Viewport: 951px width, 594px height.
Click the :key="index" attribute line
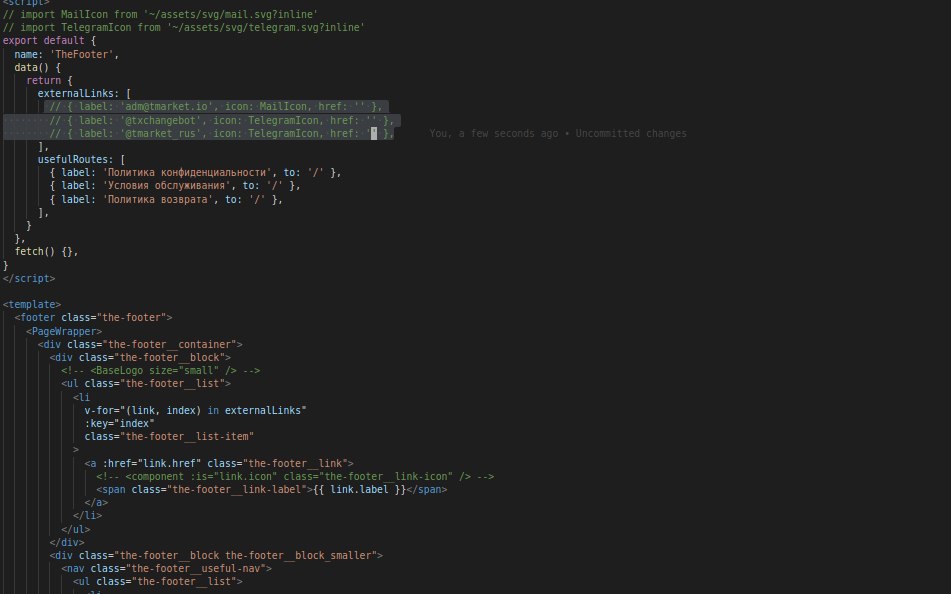click(x=119, y=424)
